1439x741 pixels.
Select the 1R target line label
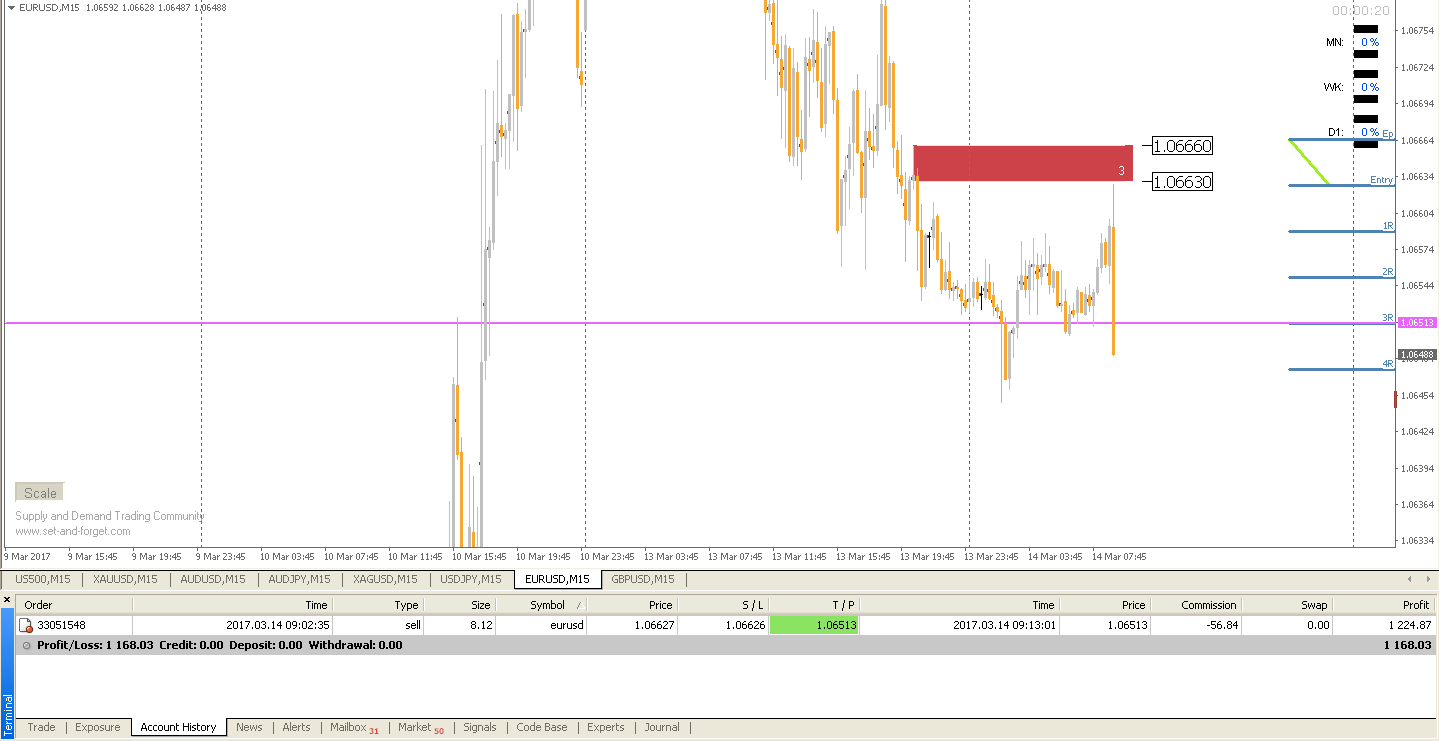[x=1388, y=226]
